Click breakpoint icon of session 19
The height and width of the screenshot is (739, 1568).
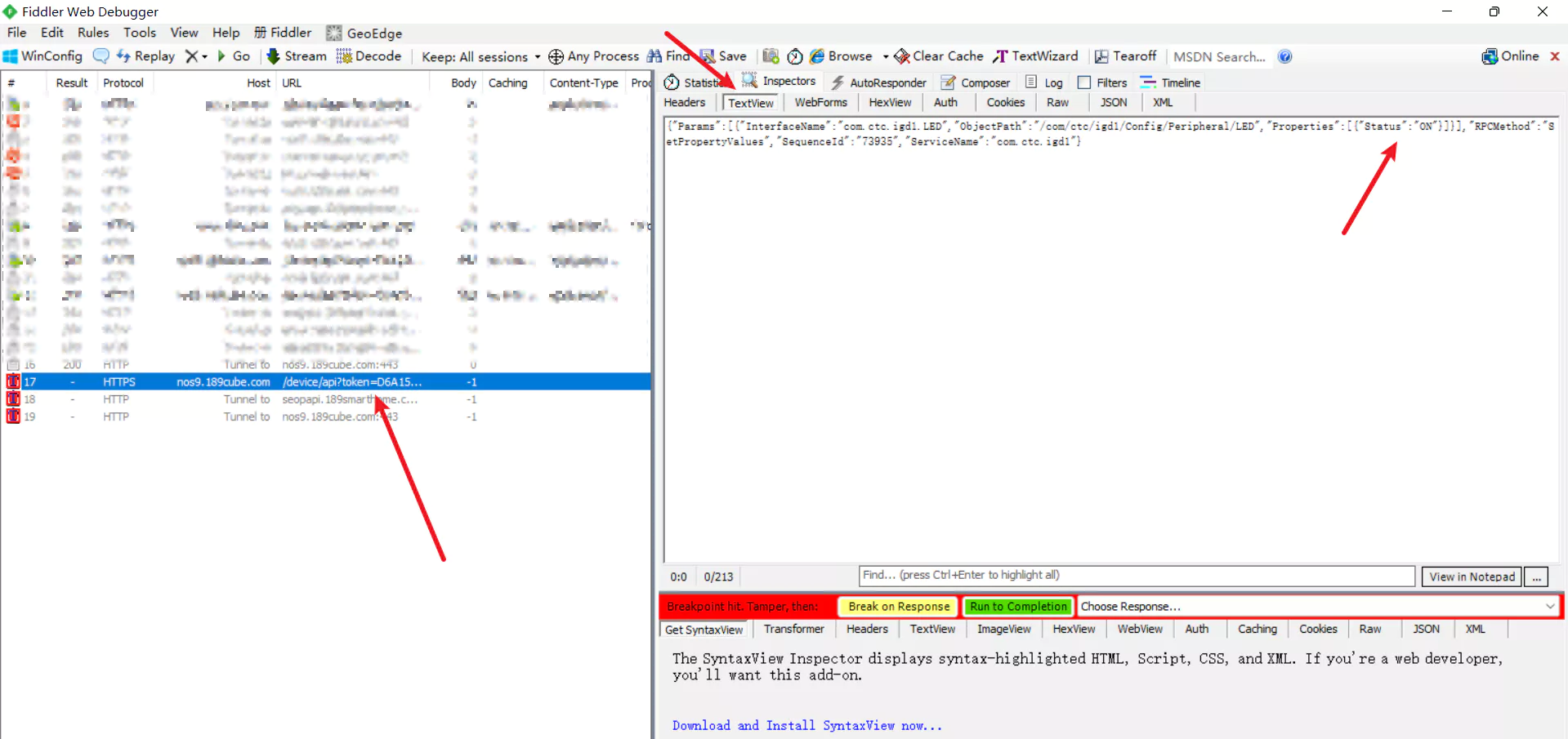pyautogui.click(x=13, y=416)
